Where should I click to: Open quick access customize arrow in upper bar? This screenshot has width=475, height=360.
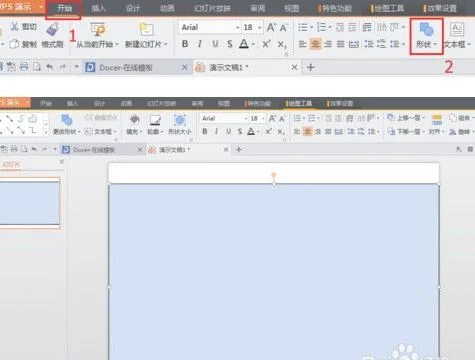tap(76, 67)
